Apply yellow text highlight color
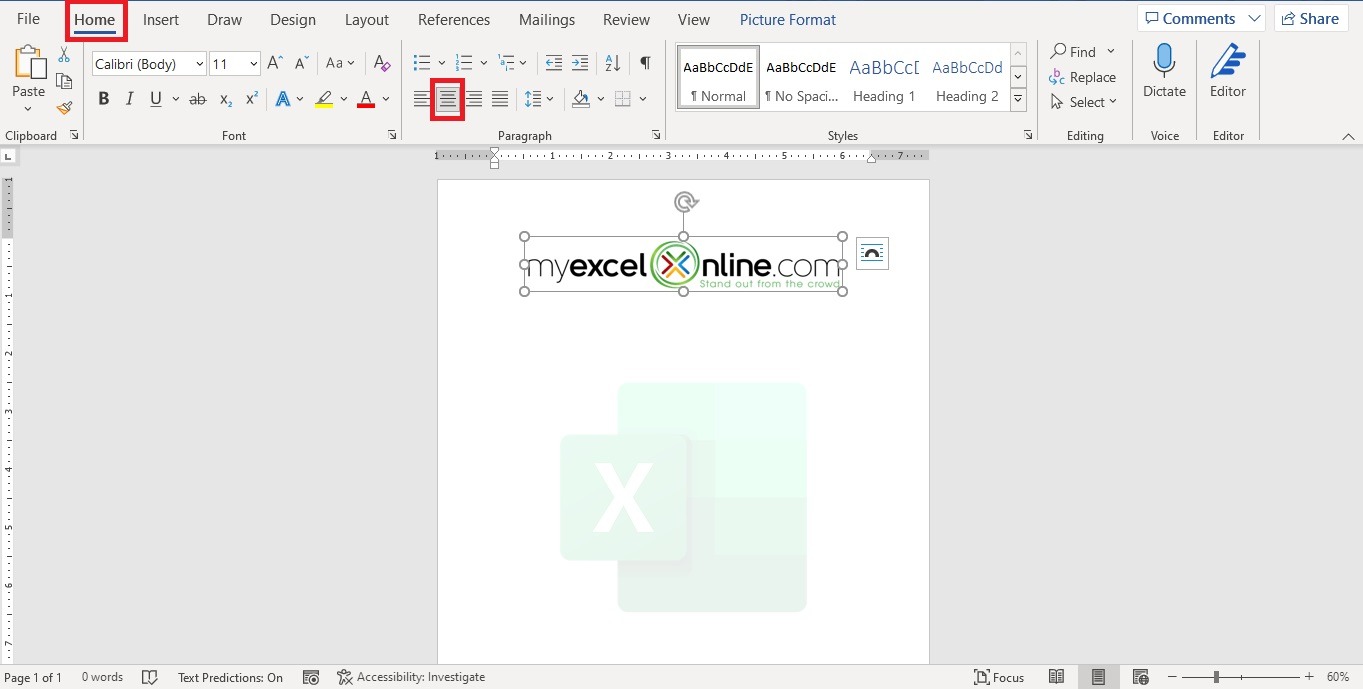This screenshot has width=1363, height=689. coord(323,99)
